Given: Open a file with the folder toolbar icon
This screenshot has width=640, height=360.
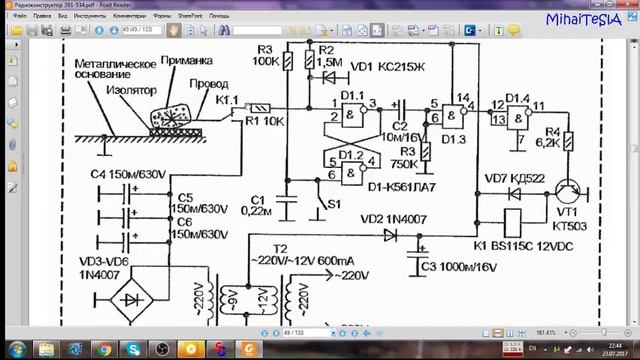Looking at the screenshot, I should (17, 31).
